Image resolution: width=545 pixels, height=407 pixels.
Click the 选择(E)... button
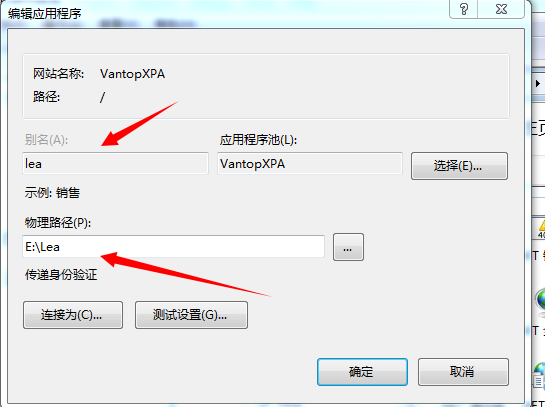(459, 166)
